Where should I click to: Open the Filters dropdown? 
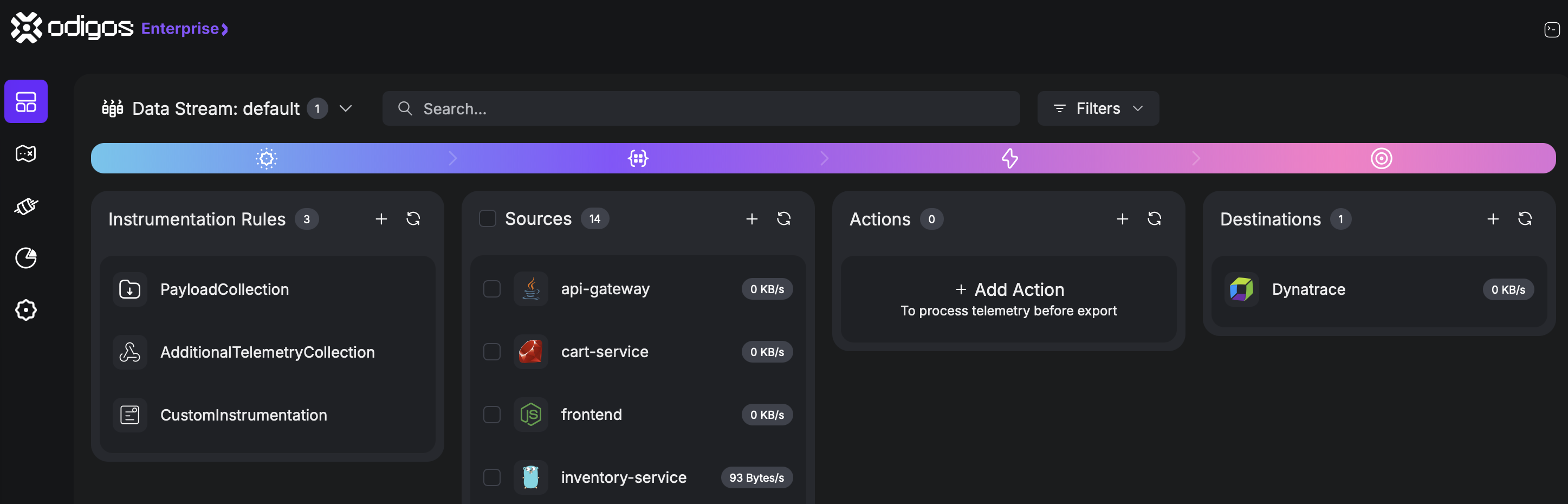(1098, 108)
